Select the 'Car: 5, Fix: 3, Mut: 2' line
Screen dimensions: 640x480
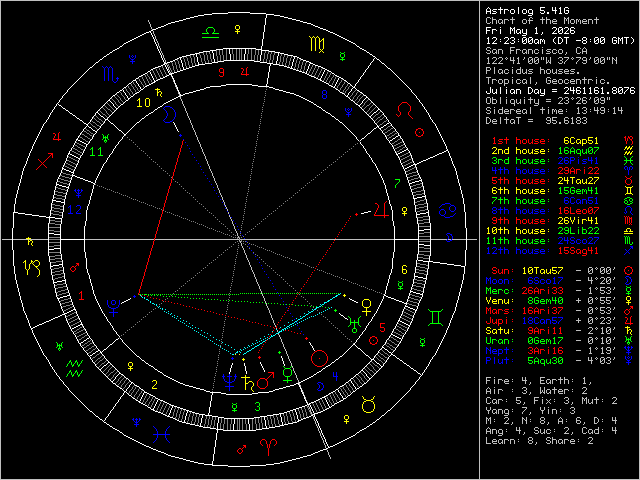pos(551,401)
